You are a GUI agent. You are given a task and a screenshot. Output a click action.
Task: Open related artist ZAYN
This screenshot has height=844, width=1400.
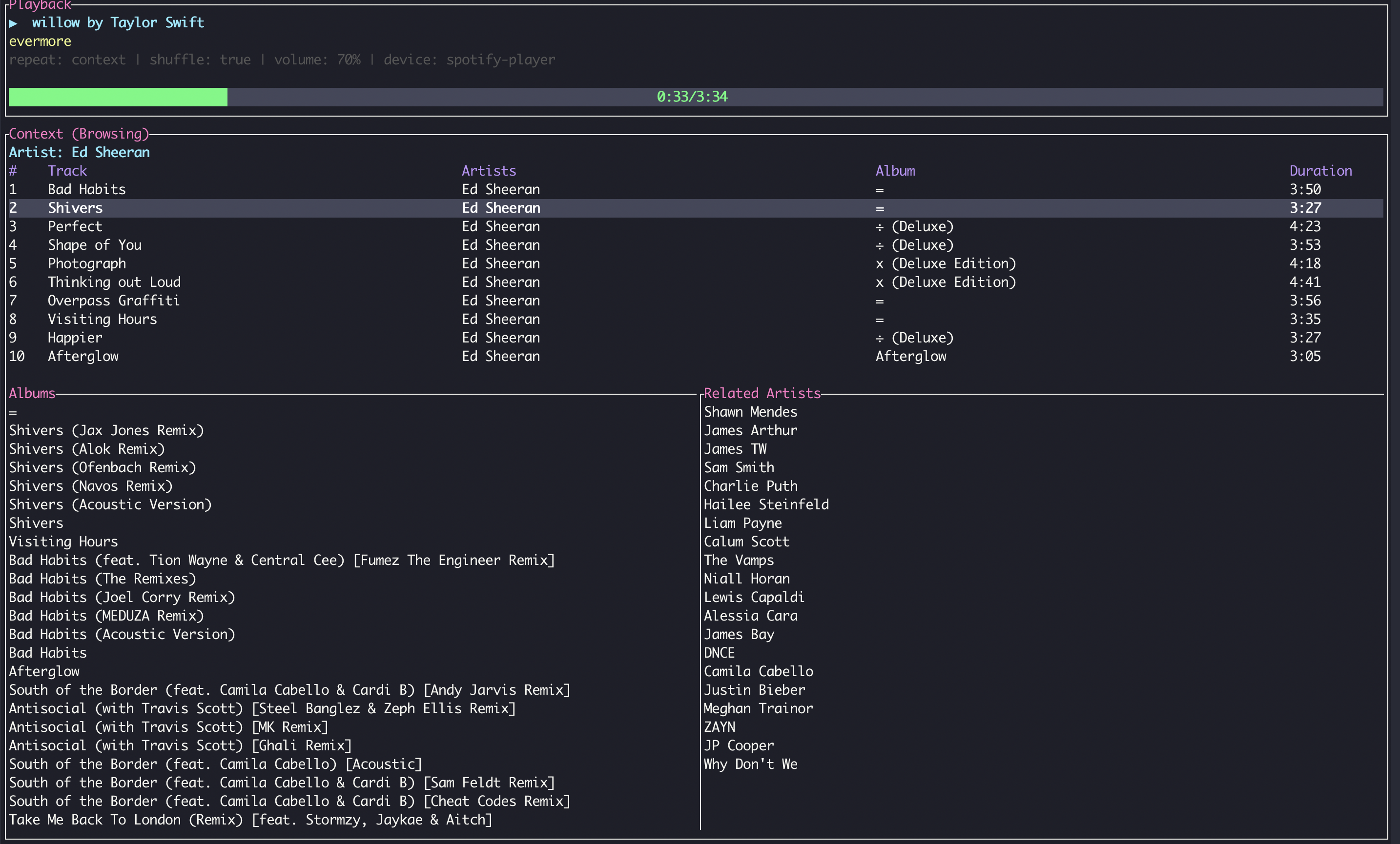click(x=720, y=727)
